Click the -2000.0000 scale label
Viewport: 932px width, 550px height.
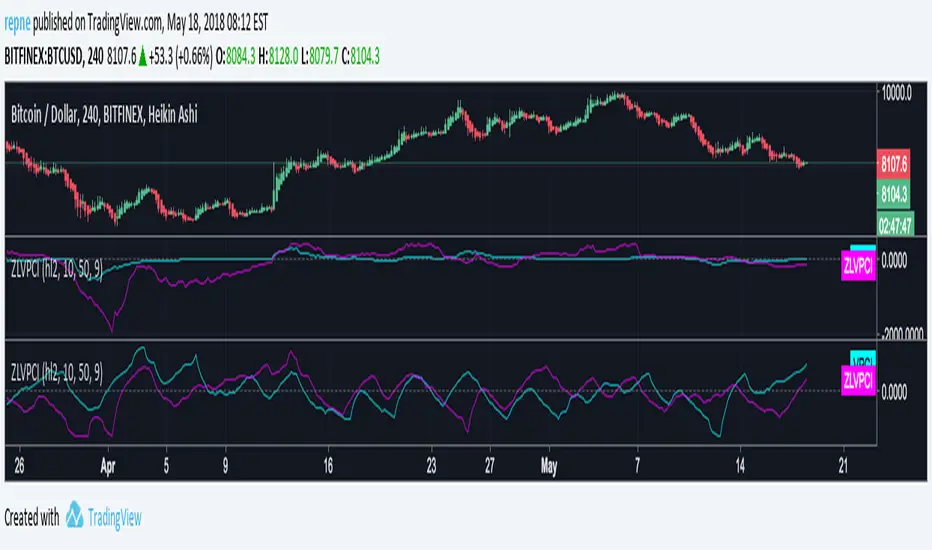(903, 337)
